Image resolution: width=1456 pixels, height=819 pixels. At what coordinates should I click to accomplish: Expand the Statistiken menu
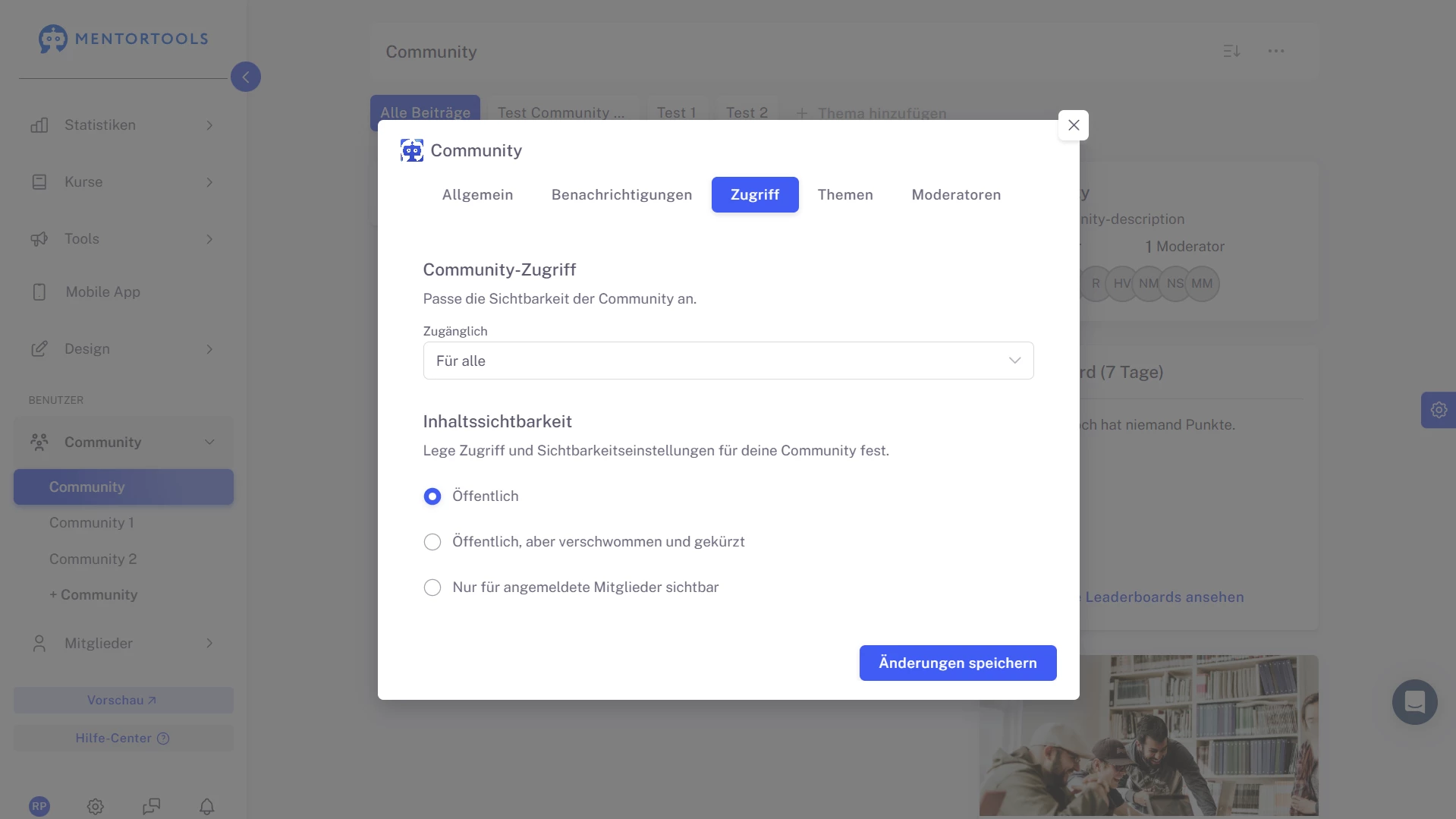123,125
